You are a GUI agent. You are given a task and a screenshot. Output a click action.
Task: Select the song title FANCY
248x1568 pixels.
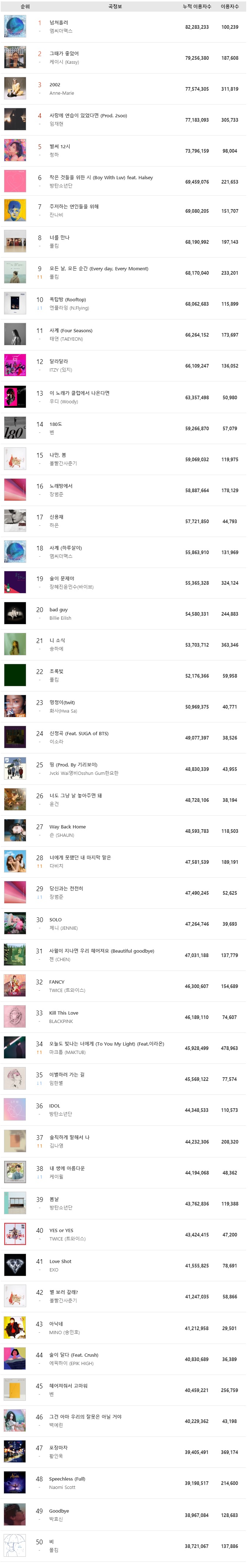click(x=56, y=982)
